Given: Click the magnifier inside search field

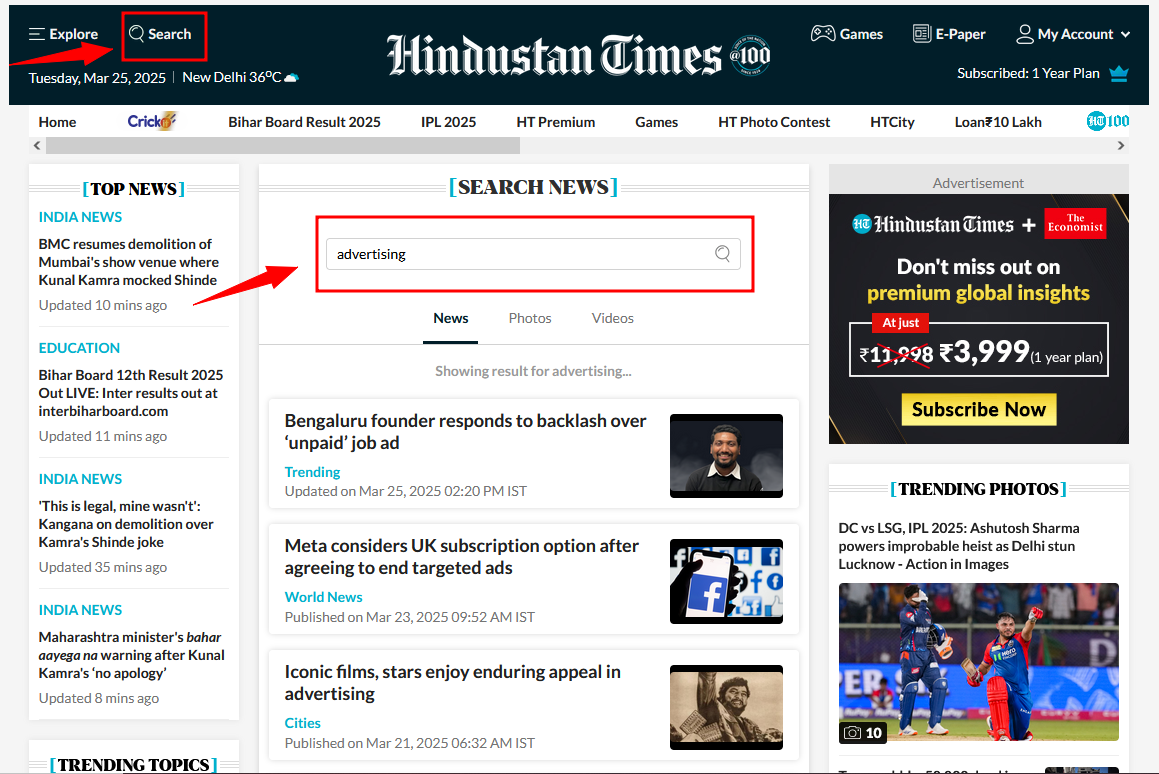Looking at the screenshot, I should (722, 254).
